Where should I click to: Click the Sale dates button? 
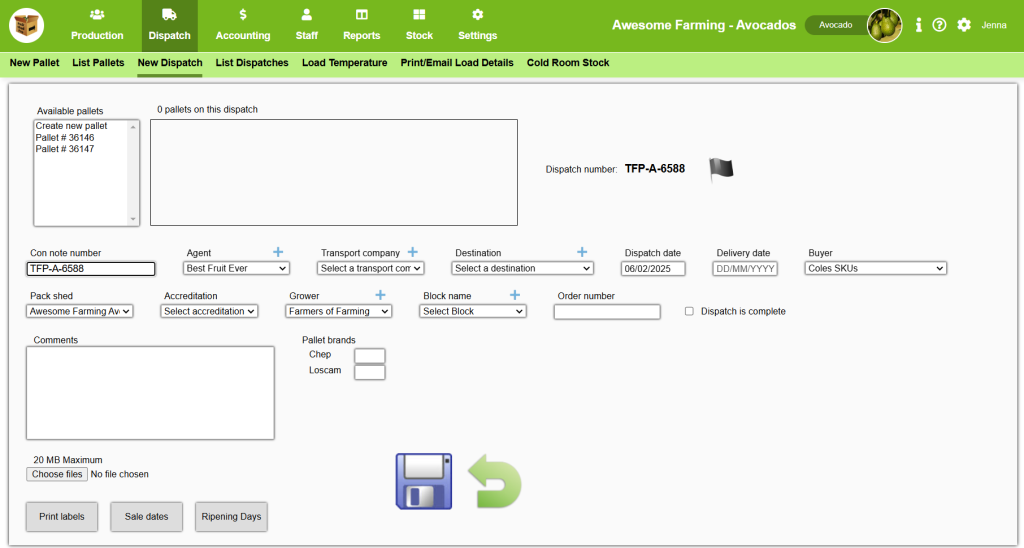click(146, 517)
